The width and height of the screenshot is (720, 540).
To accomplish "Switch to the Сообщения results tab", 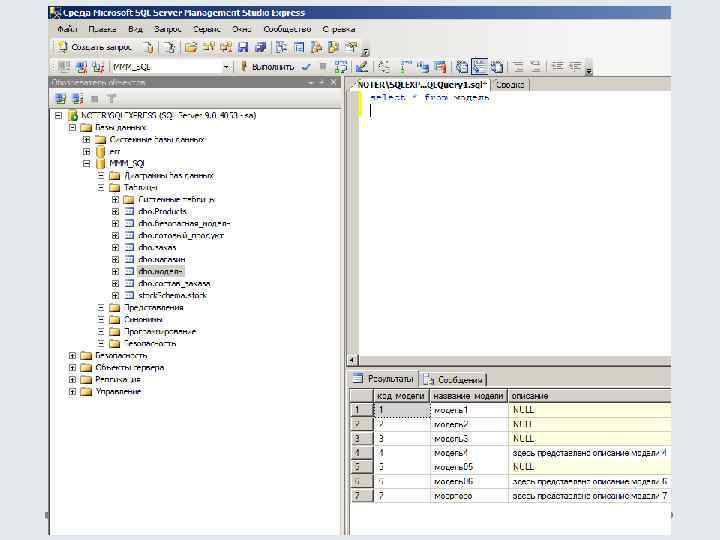I will coord(456,379).
